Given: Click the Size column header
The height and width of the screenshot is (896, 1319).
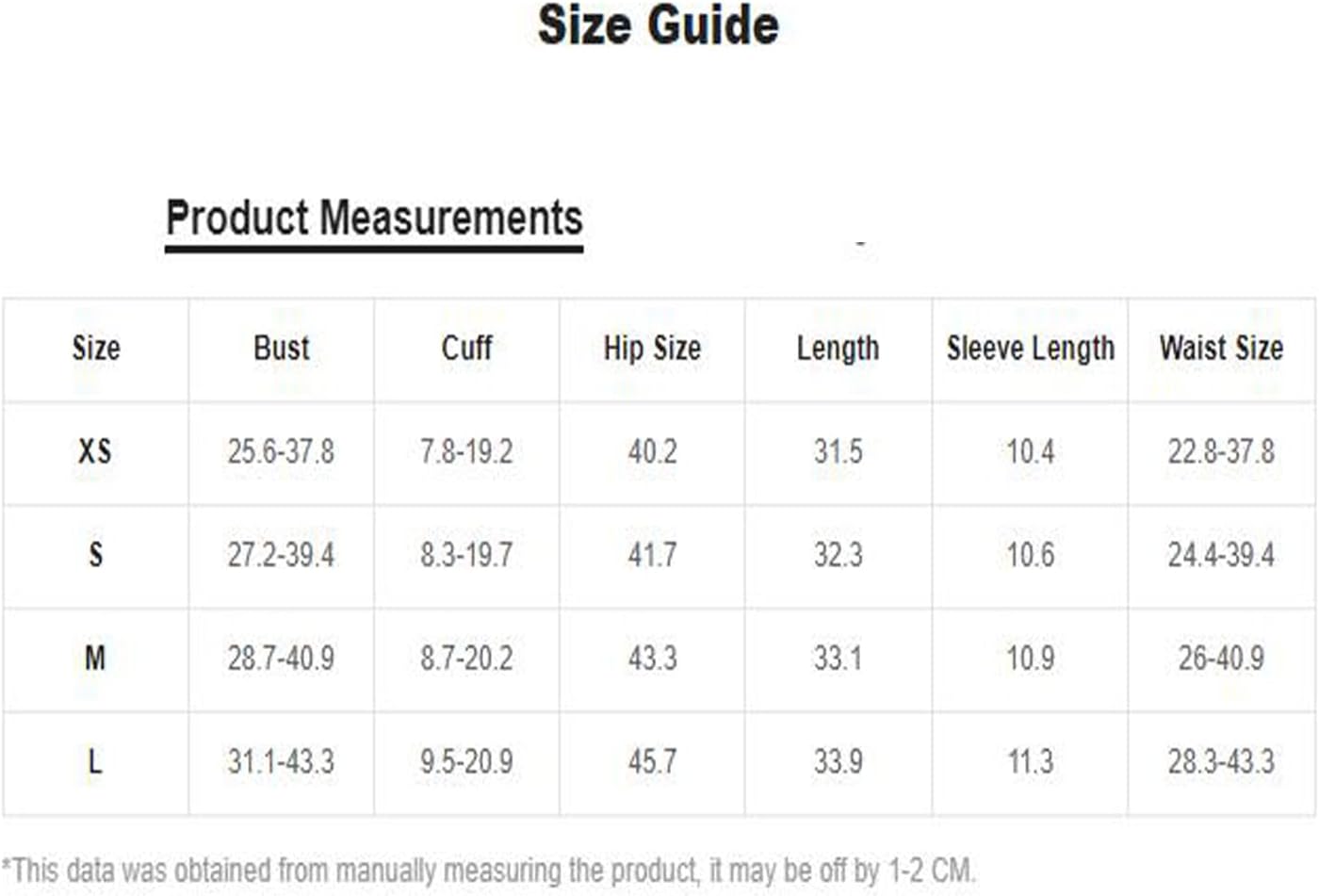Looking at the screenshot, I should [96, 348].
